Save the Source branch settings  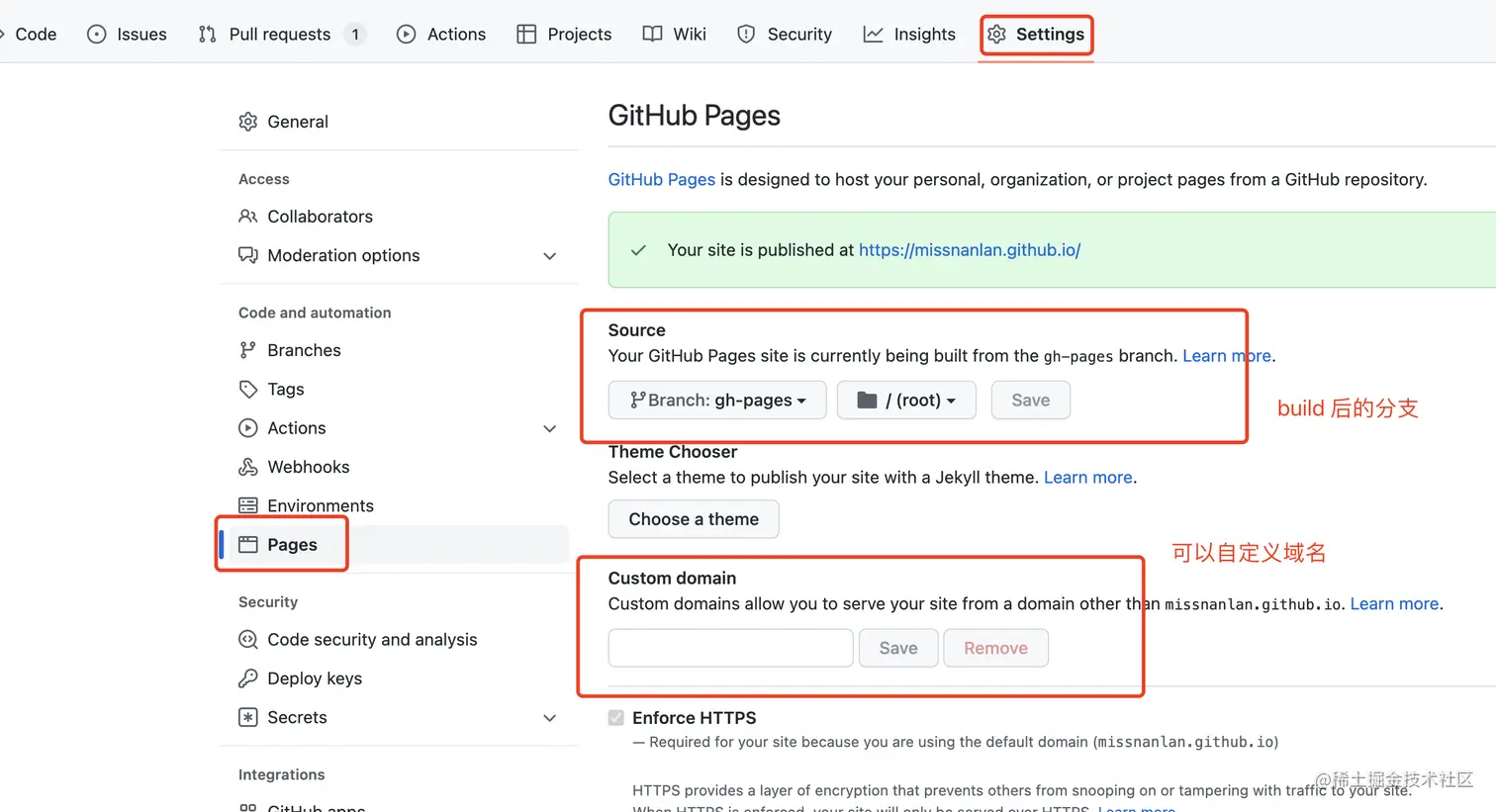pyautogui.click(x=1031, y=400)
